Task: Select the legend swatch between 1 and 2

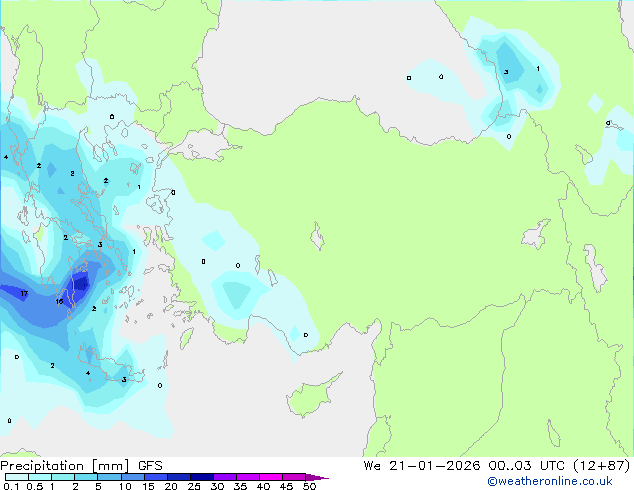Action: click(x=63, y=477)
